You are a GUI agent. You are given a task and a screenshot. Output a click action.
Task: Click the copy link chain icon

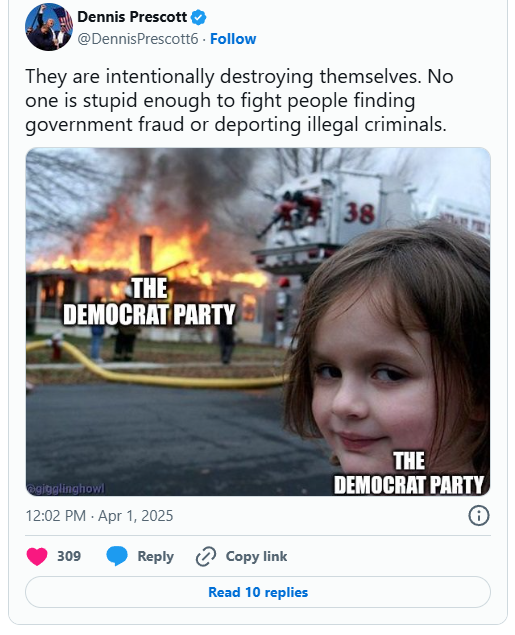[206, 556]
